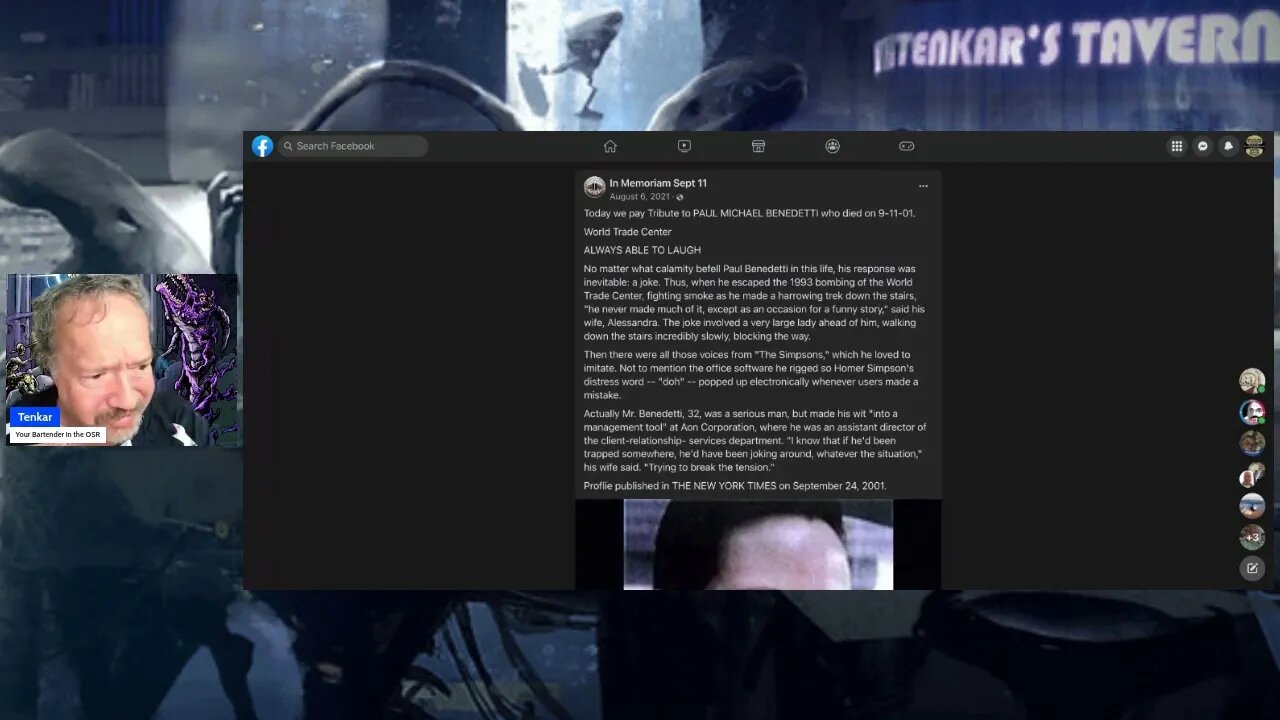Screen dimensions: 1280x720
Task: Click the Tenkar webcam video overlay
Action: click(x=124, y=360)
